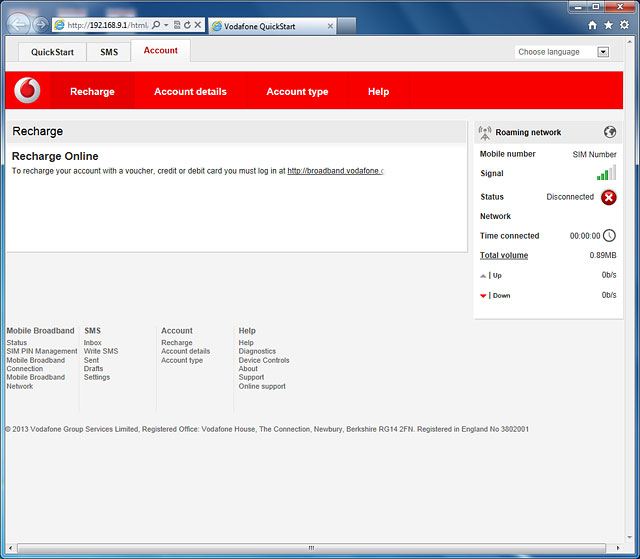This screenshot has width=640, height=559.
Task: Click the Total volume link
Action: (504, 255)
